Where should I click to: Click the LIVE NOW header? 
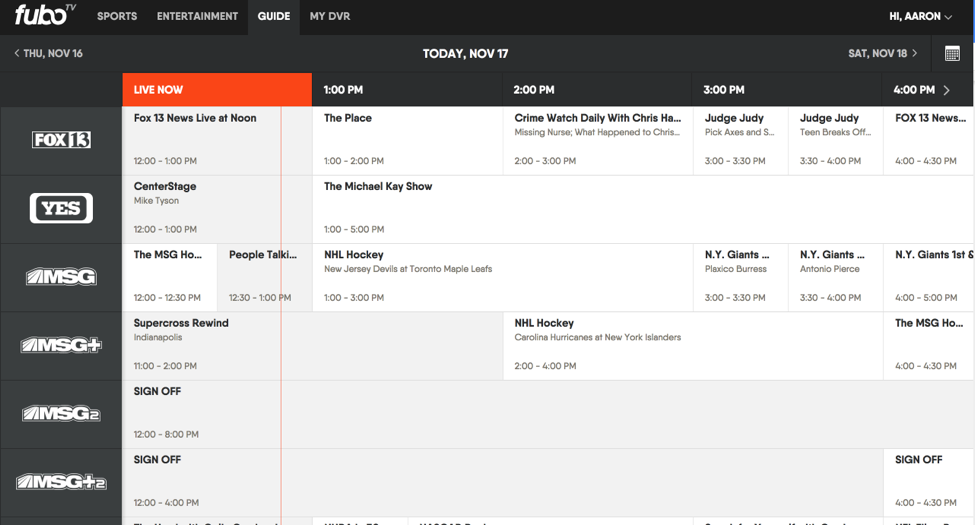(x=217, y=90)
